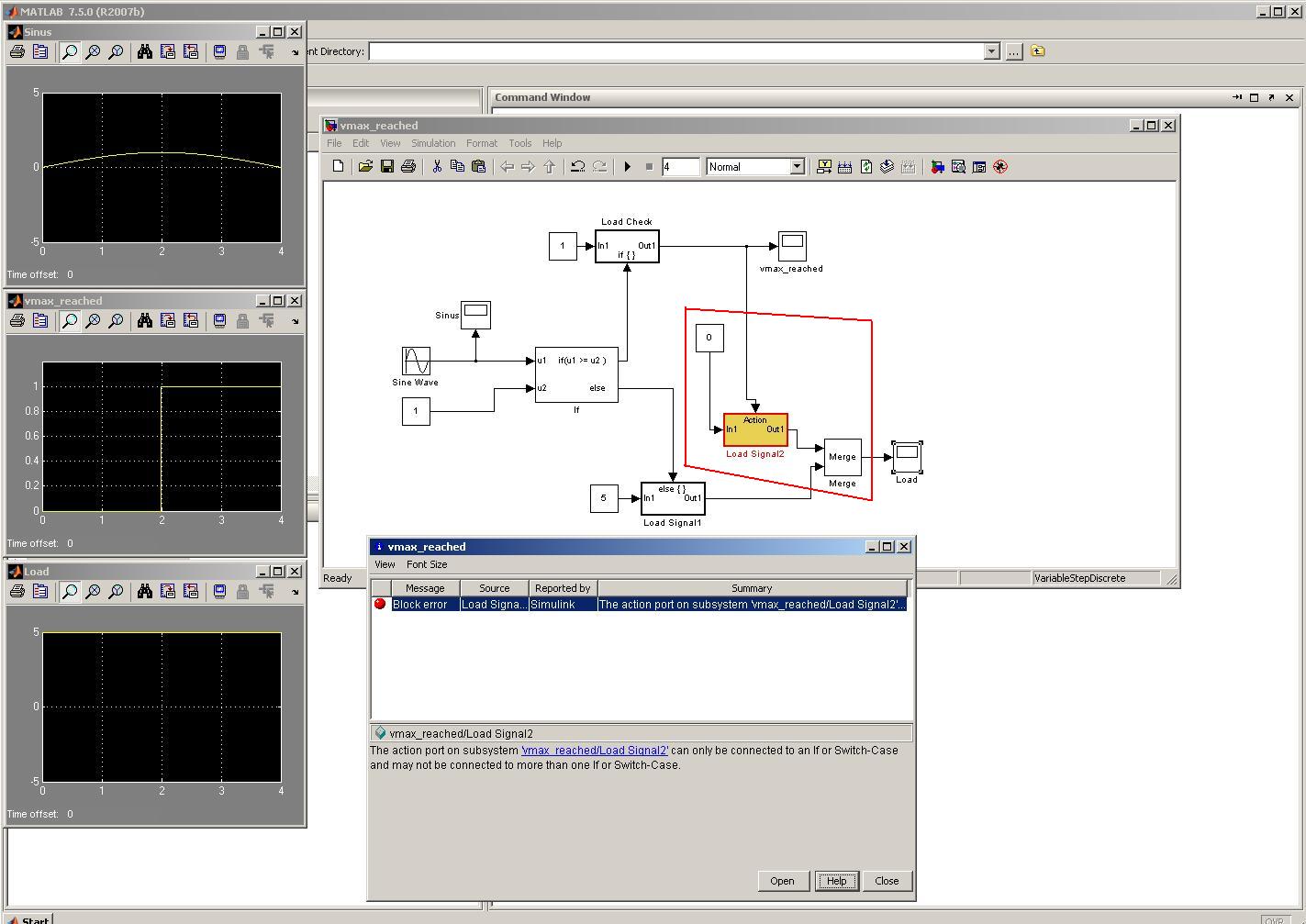Image resolution: width=1306 pixels, height=924 pixels.
Task: Autoscale the Load scope with binoculars
Action: tap(144, 592)
